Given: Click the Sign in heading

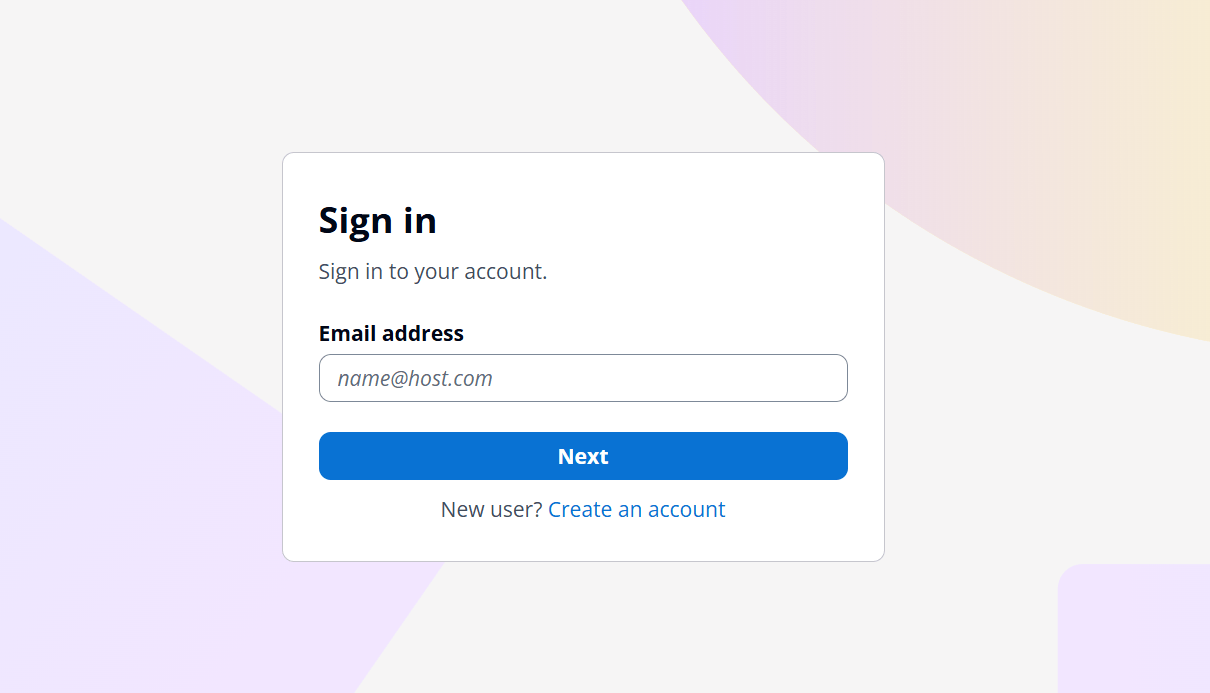Looking at the screenshot, I should tap(377, 220).
